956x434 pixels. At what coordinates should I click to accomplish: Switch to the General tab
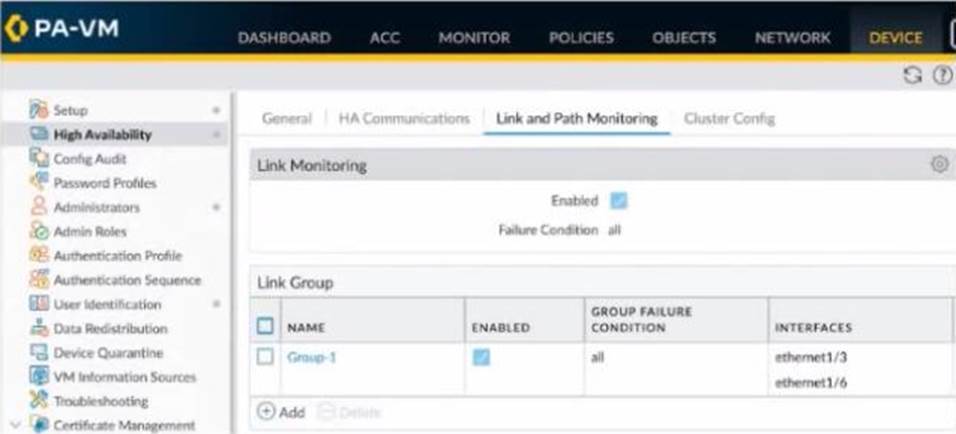286,118
